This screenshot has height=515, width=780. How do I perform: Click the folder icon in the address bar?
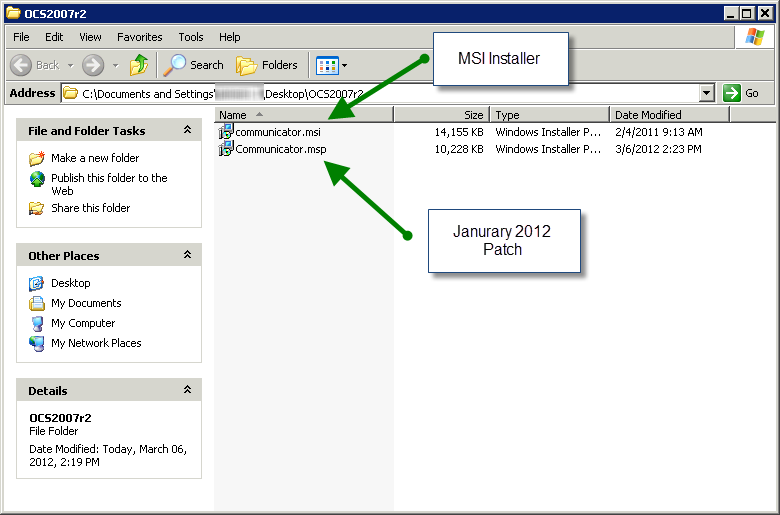click(x=71, y=93)
